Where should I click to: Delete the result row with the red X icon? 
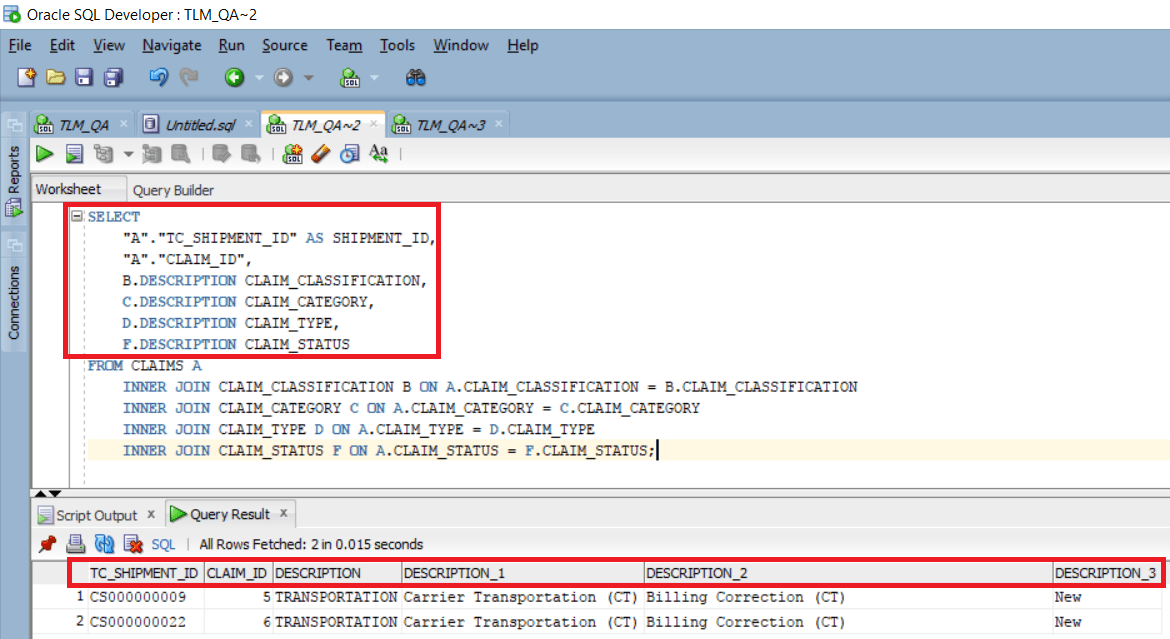pyautogui.click(x=133, y=544)
